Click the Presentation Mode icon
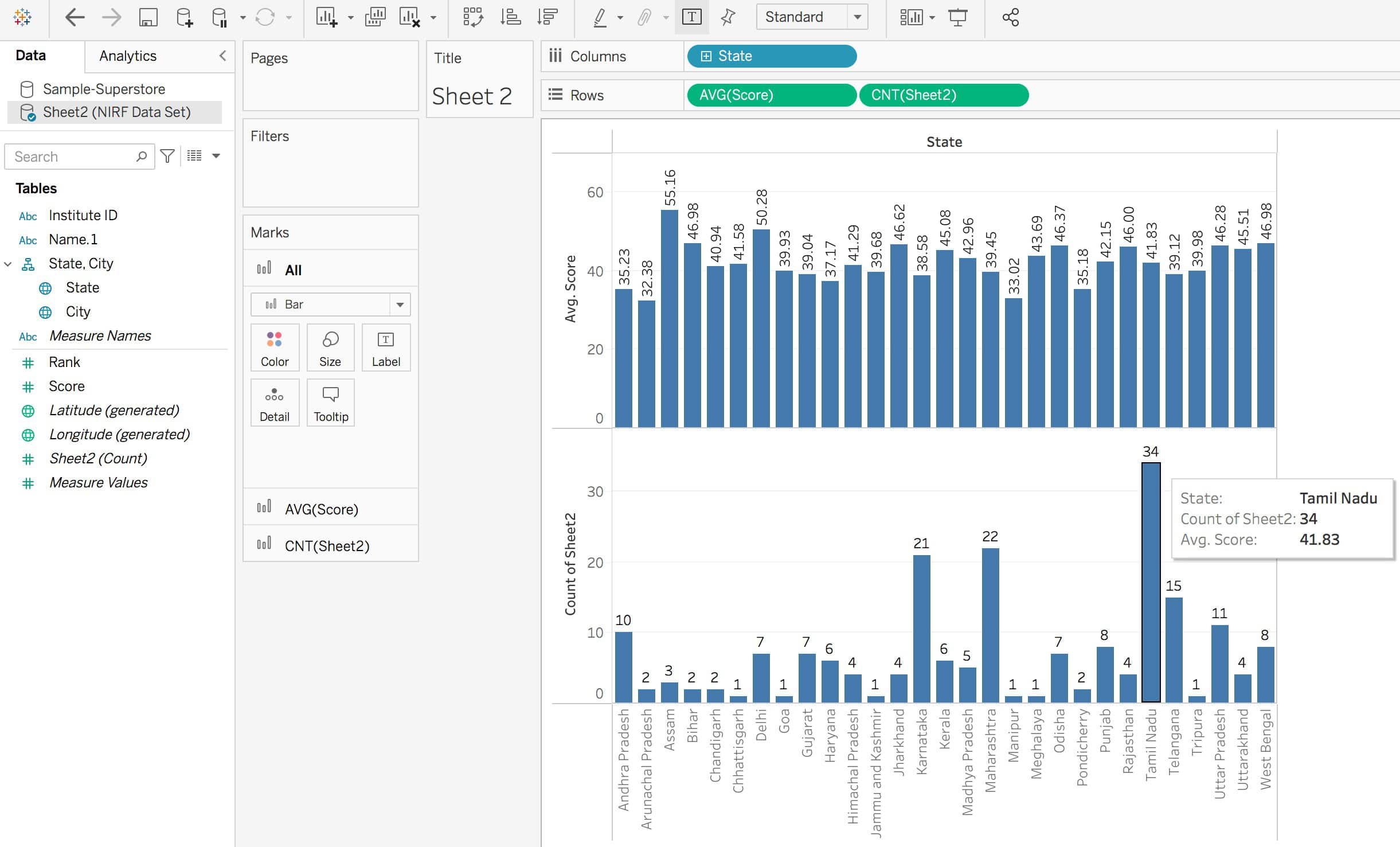This screenshot has width=1400, height=847. (x=957, y=17)
